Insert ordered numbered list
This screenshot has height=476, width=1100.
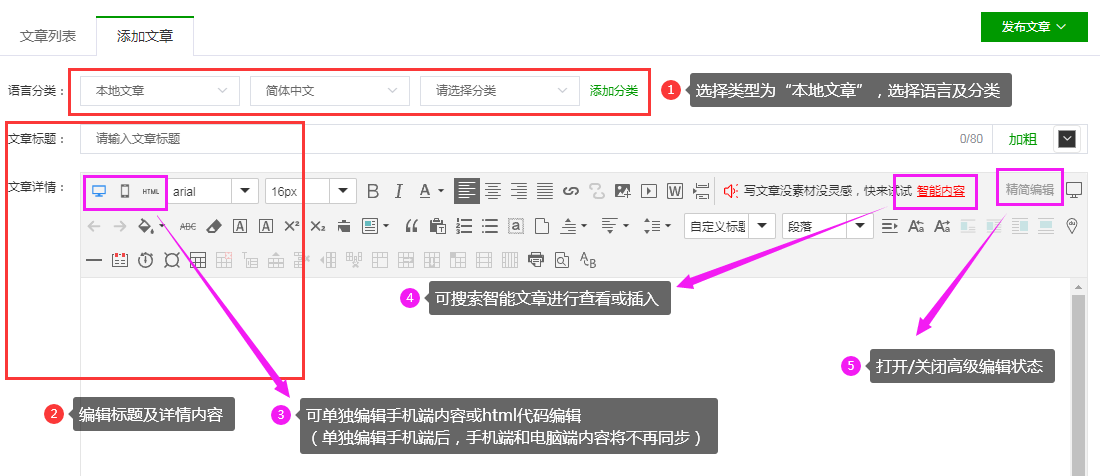464,226
